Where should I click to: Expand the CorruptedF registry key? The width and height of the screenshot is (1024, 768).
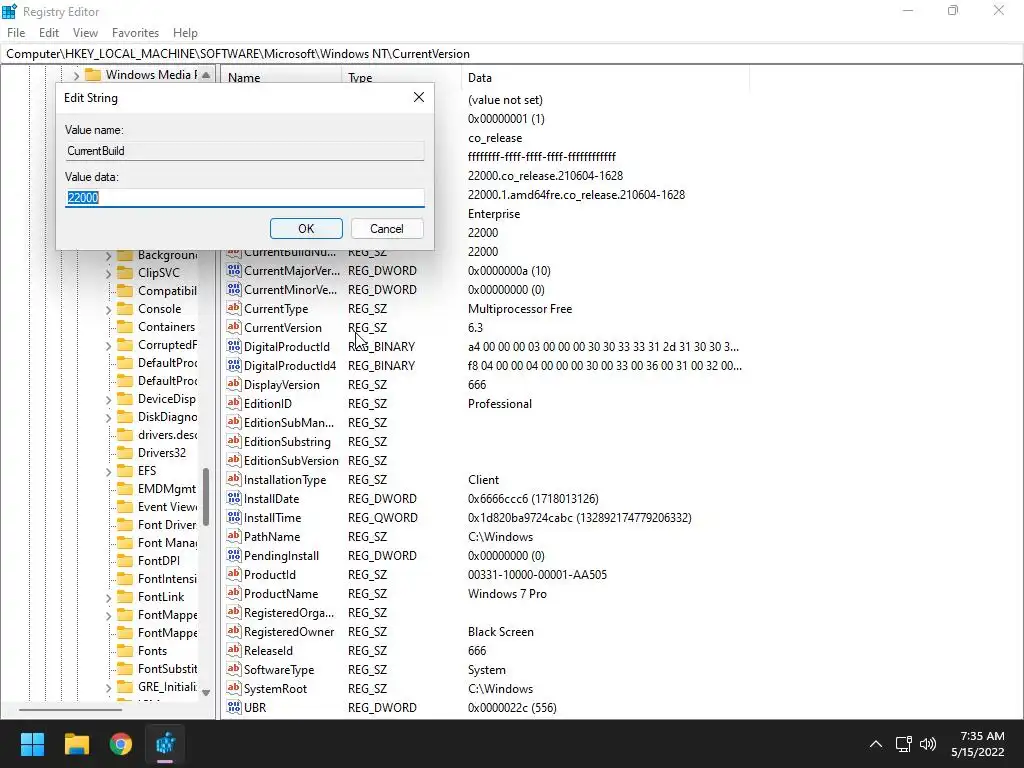(108, 345)
